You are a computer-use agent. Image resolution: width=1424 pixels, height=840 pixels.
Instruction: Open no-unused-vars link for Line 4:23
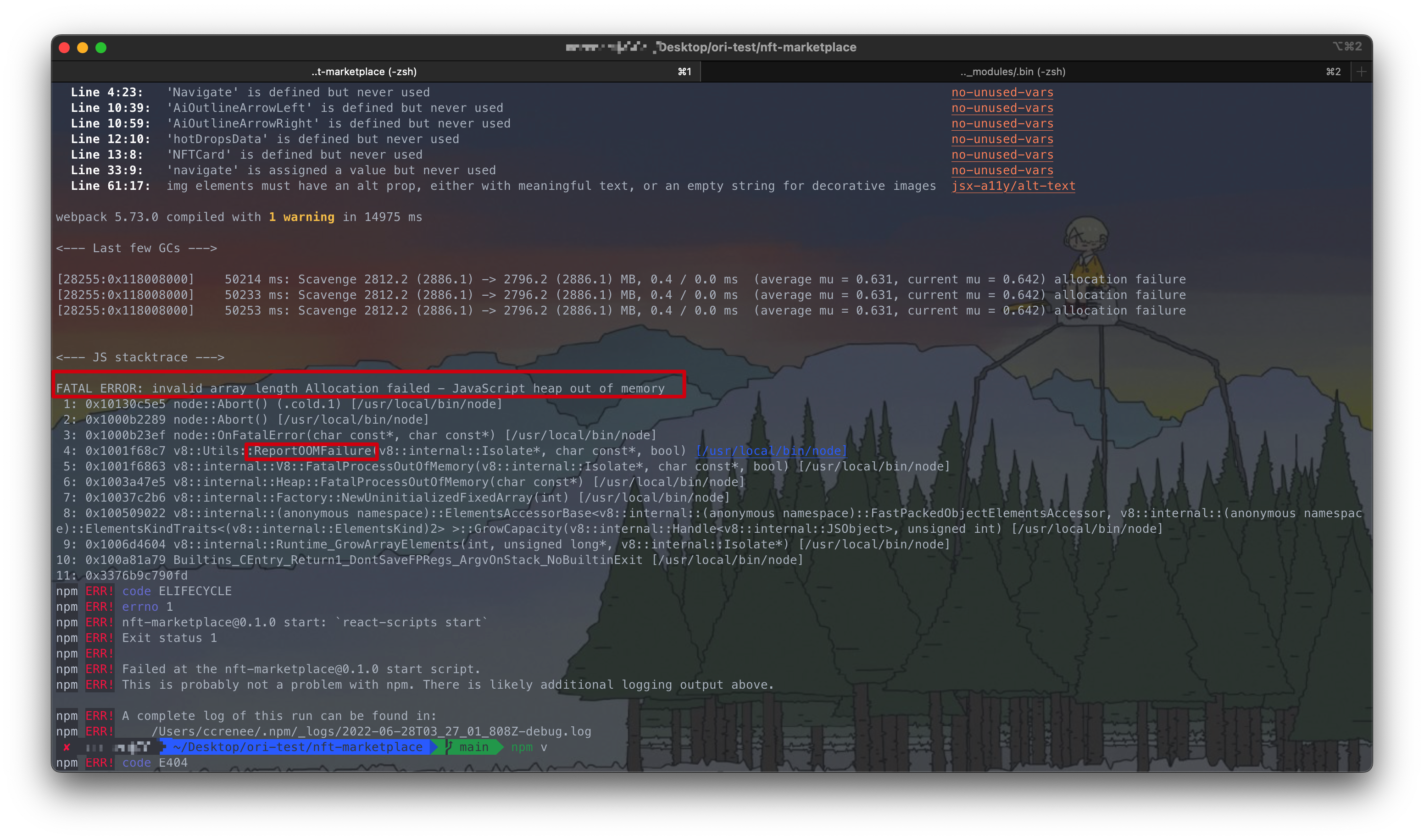point(1001,92)
